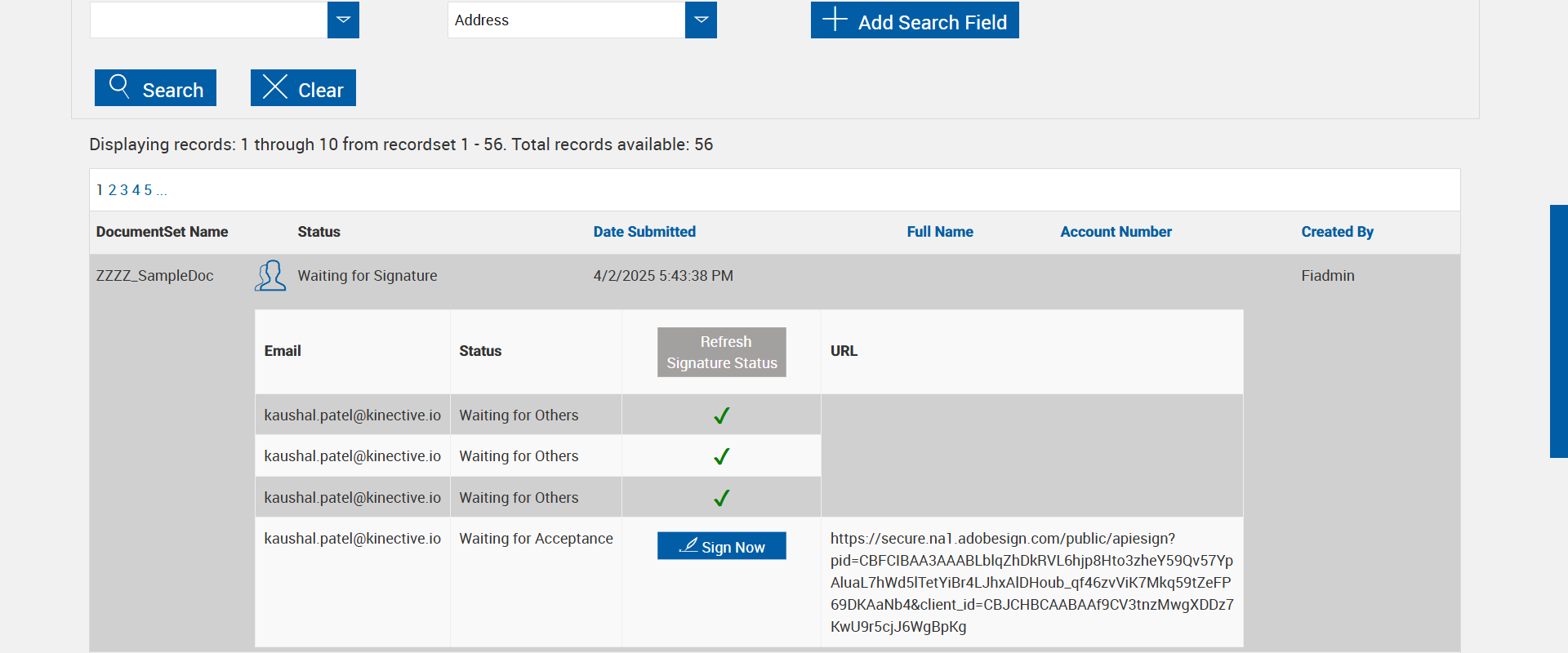Go to results page 2

(x=113, y=190)
